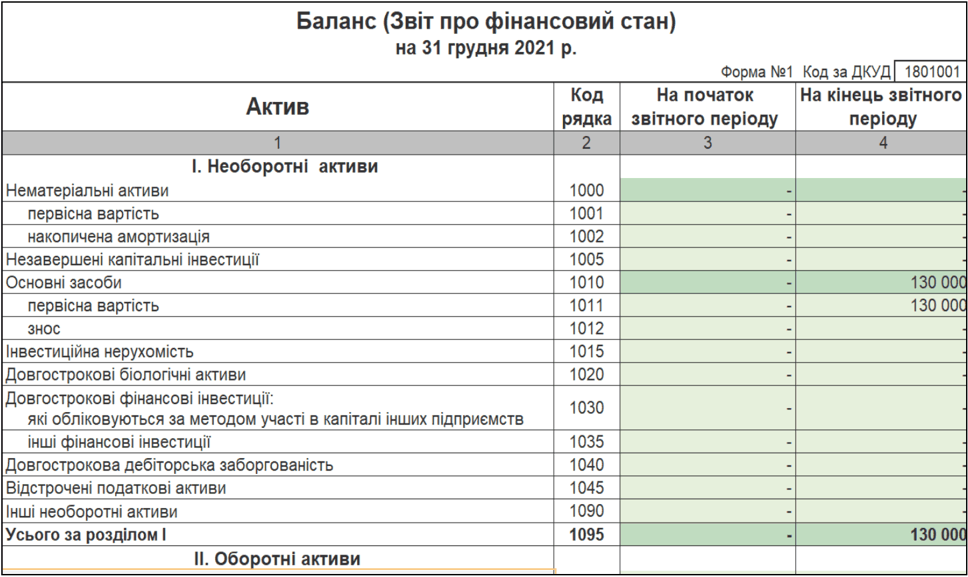The width and height of the screenshot is (968, 577).
Task: Select 'Довгострокові біологічні активи' label
Action: (x=125, y=375)
